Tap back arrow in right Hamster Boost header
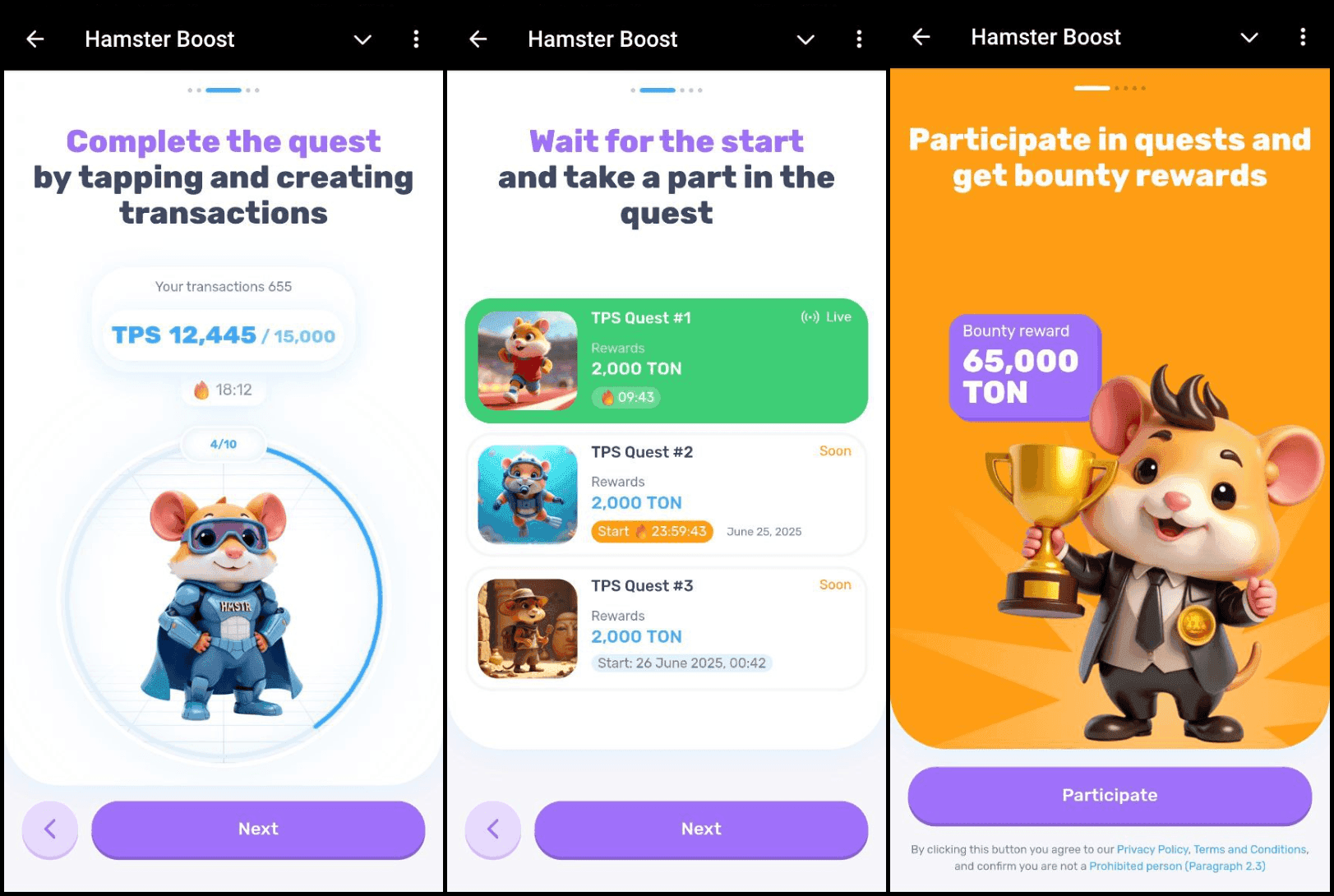The width and height of the screenshot is (1334, 896). click(x=921, y=37)
